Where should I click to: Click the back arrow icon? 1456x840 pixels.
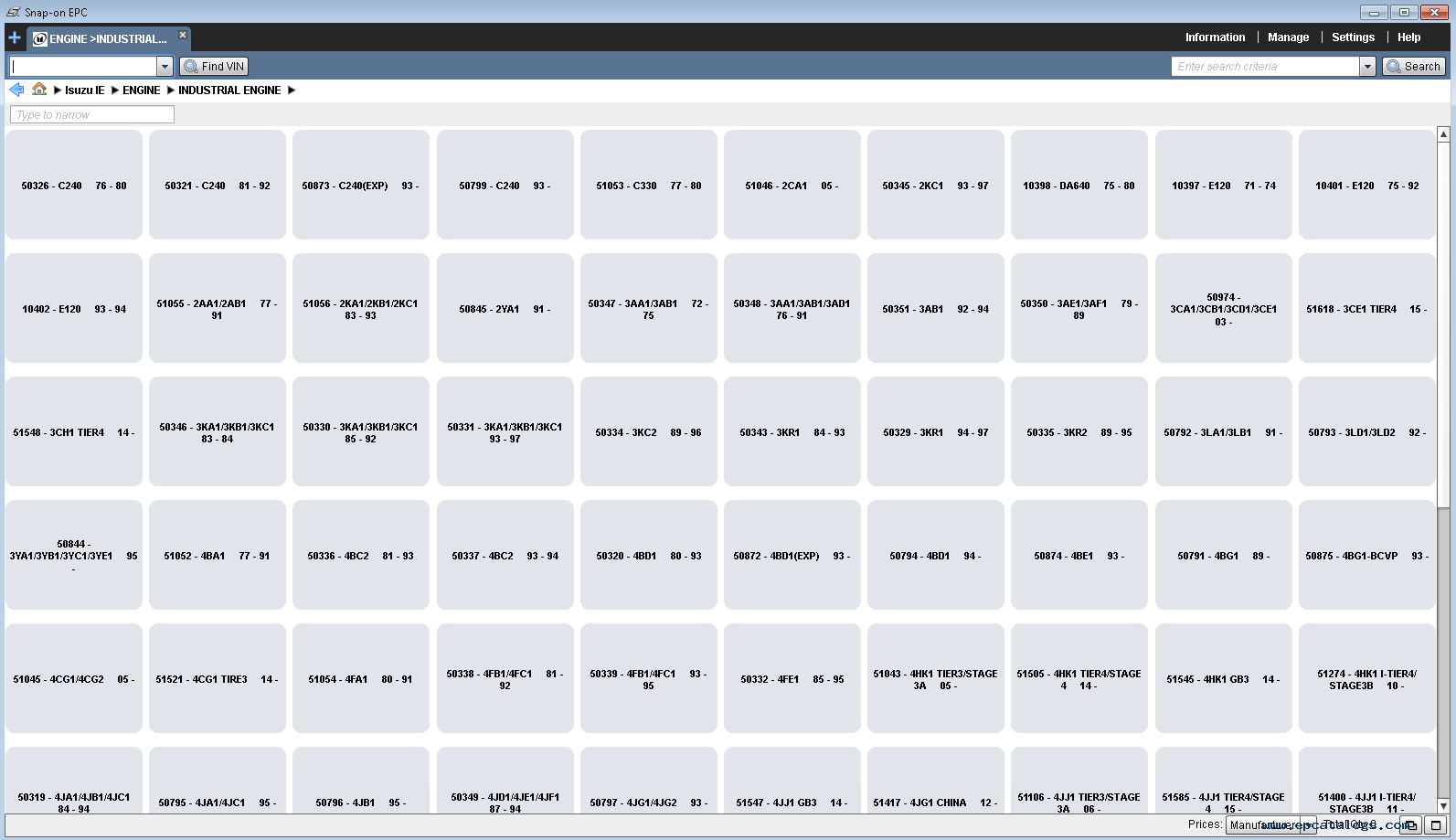tap(16, 90)
